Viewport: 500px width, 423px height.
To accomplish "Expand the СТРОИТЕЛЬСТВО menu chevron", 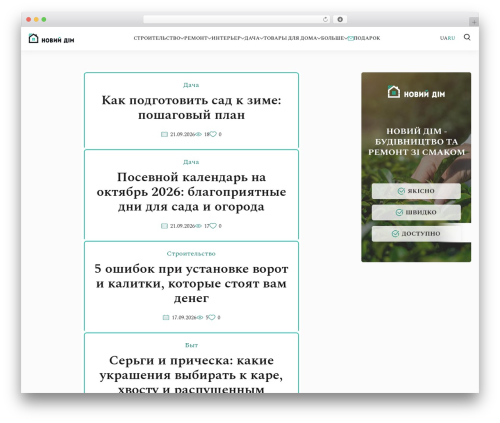I will 182,38.
